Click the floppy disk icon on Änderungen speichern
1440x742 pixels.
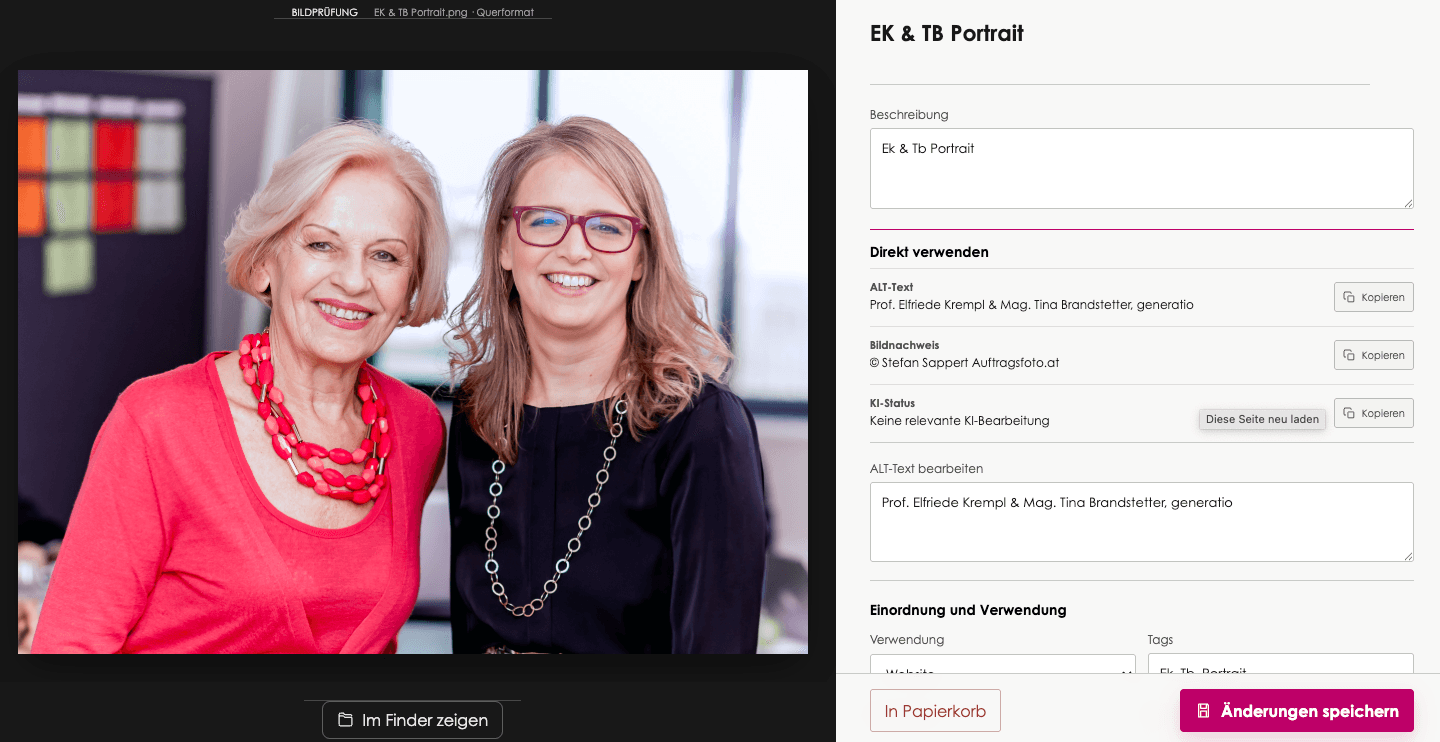1203,711
